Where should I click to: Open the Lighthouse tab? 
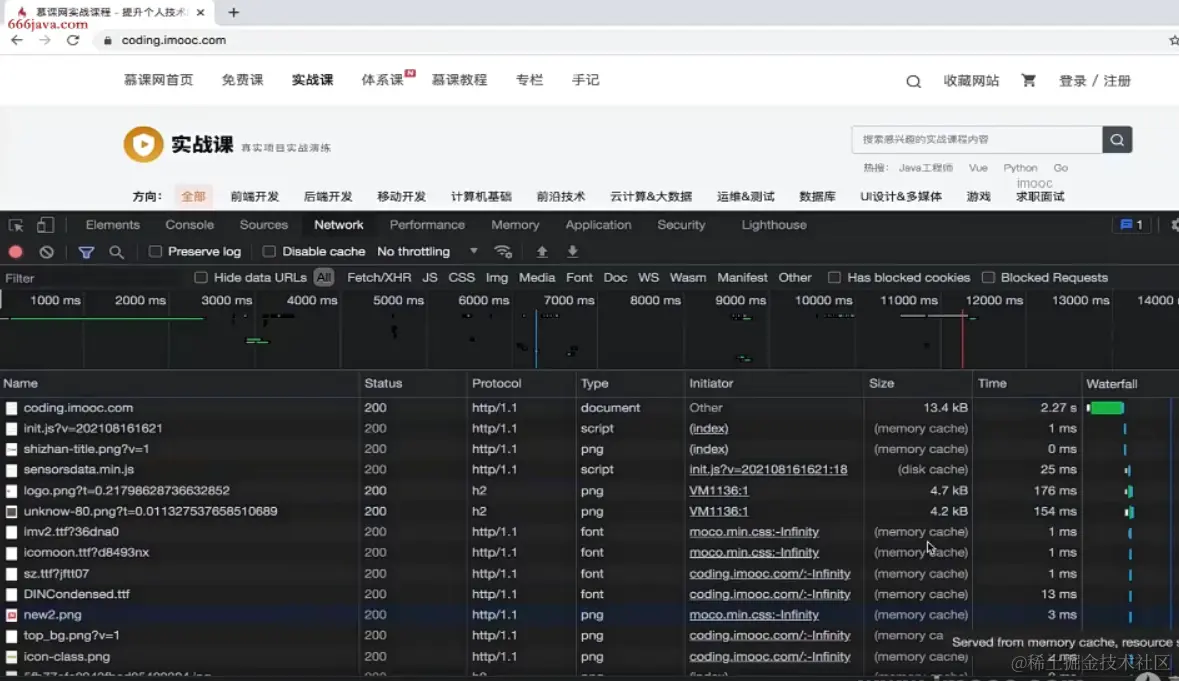[x=774, y=225]
